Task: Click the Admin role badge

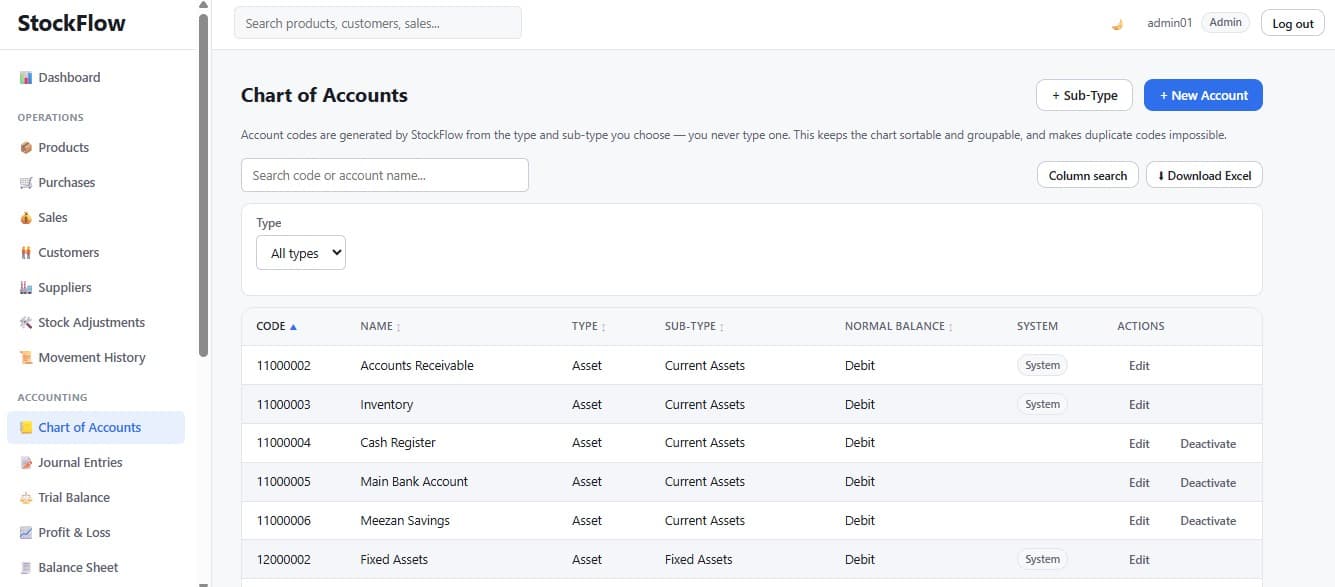Action: click(x=1225, y=23)
